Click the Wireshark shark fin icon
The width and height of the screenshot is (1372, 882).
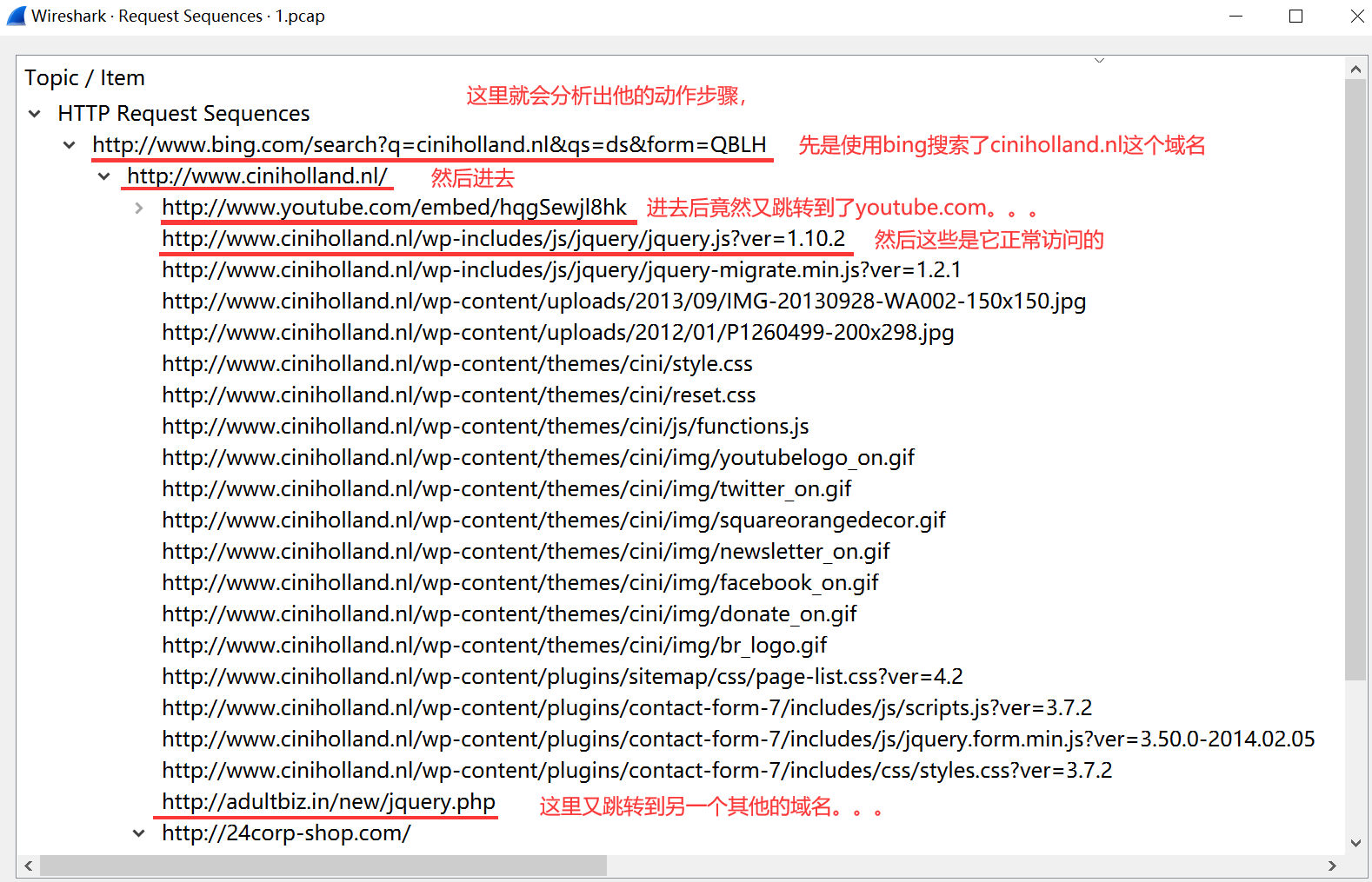coord(17,17)
